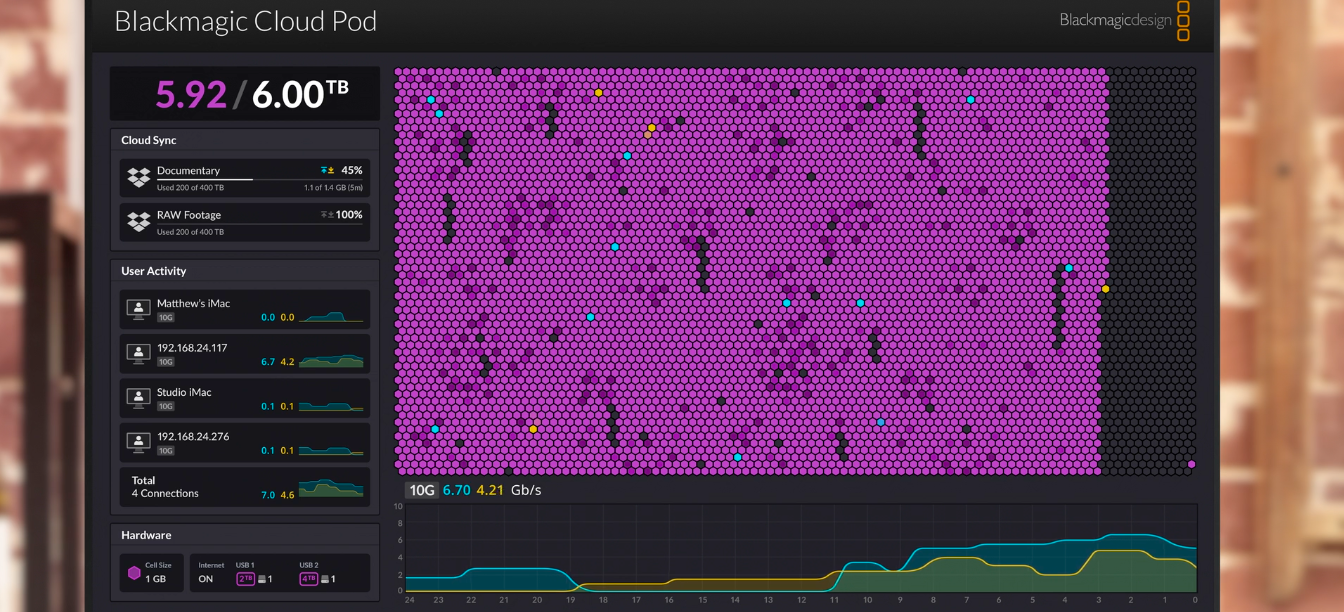Image resolution: width=1344 pixels, height=612 pixels.
Task: Click the Dropbox icon for Documentary
Action: pyautogui.click(x=139, y=178)
